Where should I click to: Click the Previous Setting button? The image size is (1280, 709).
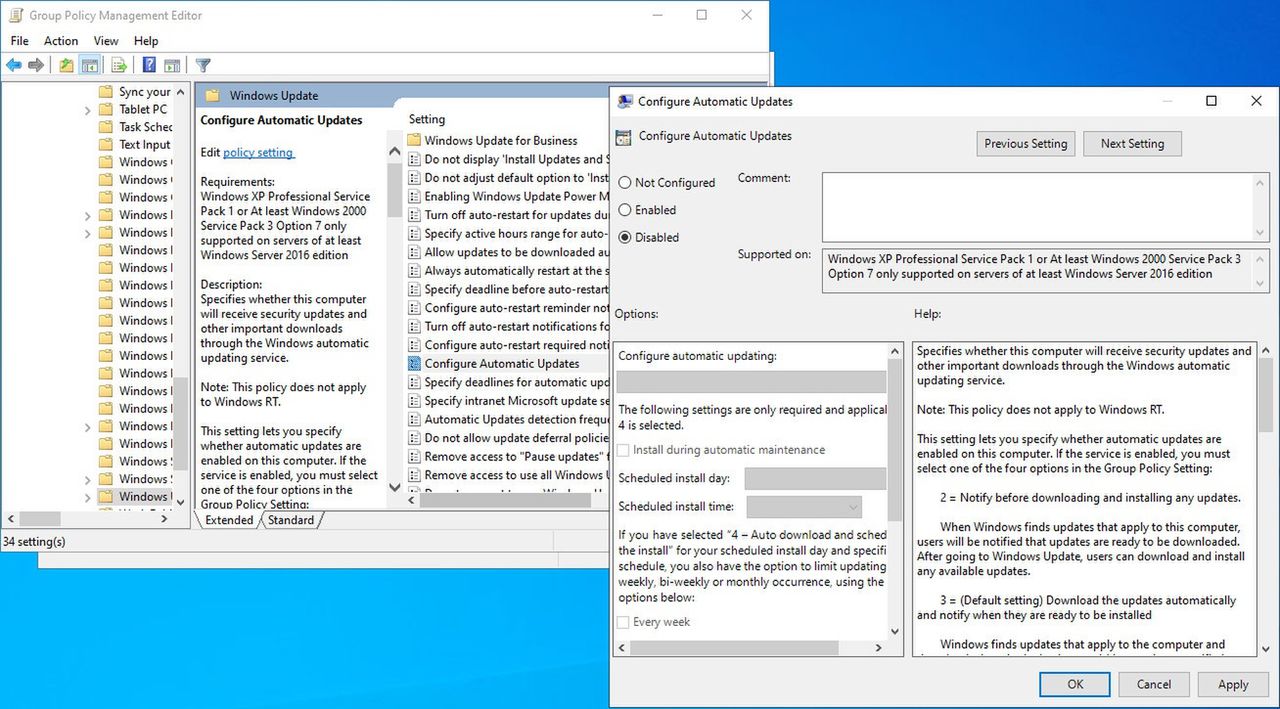(x=1026, y=144)
